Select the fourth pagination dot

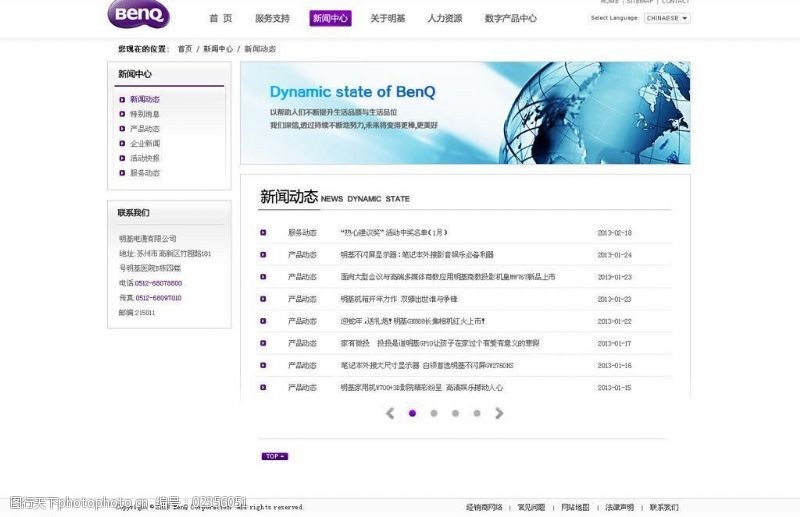(x=477, y=413)
